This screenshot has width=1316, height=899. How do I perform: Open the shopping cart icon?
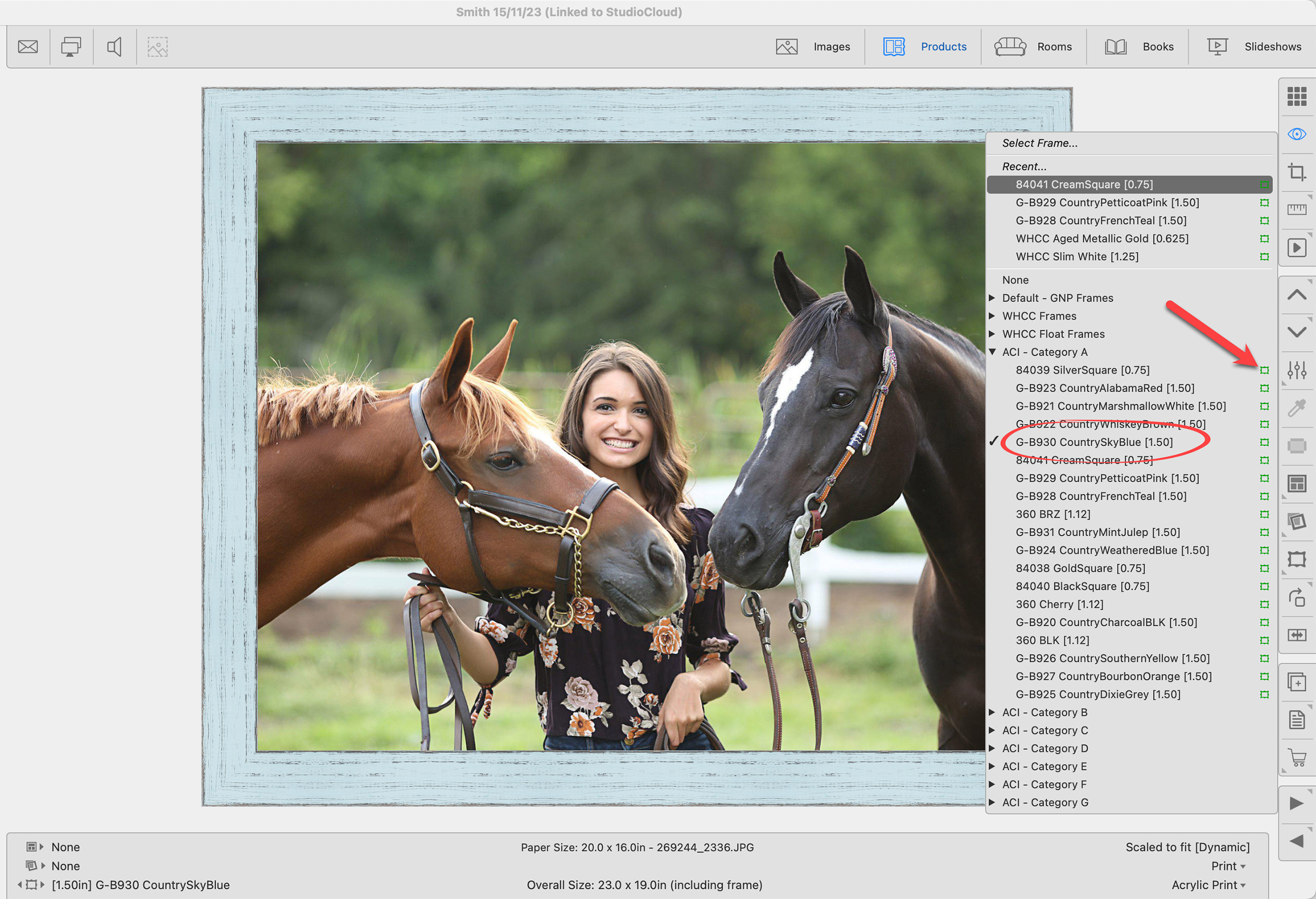1297,757
